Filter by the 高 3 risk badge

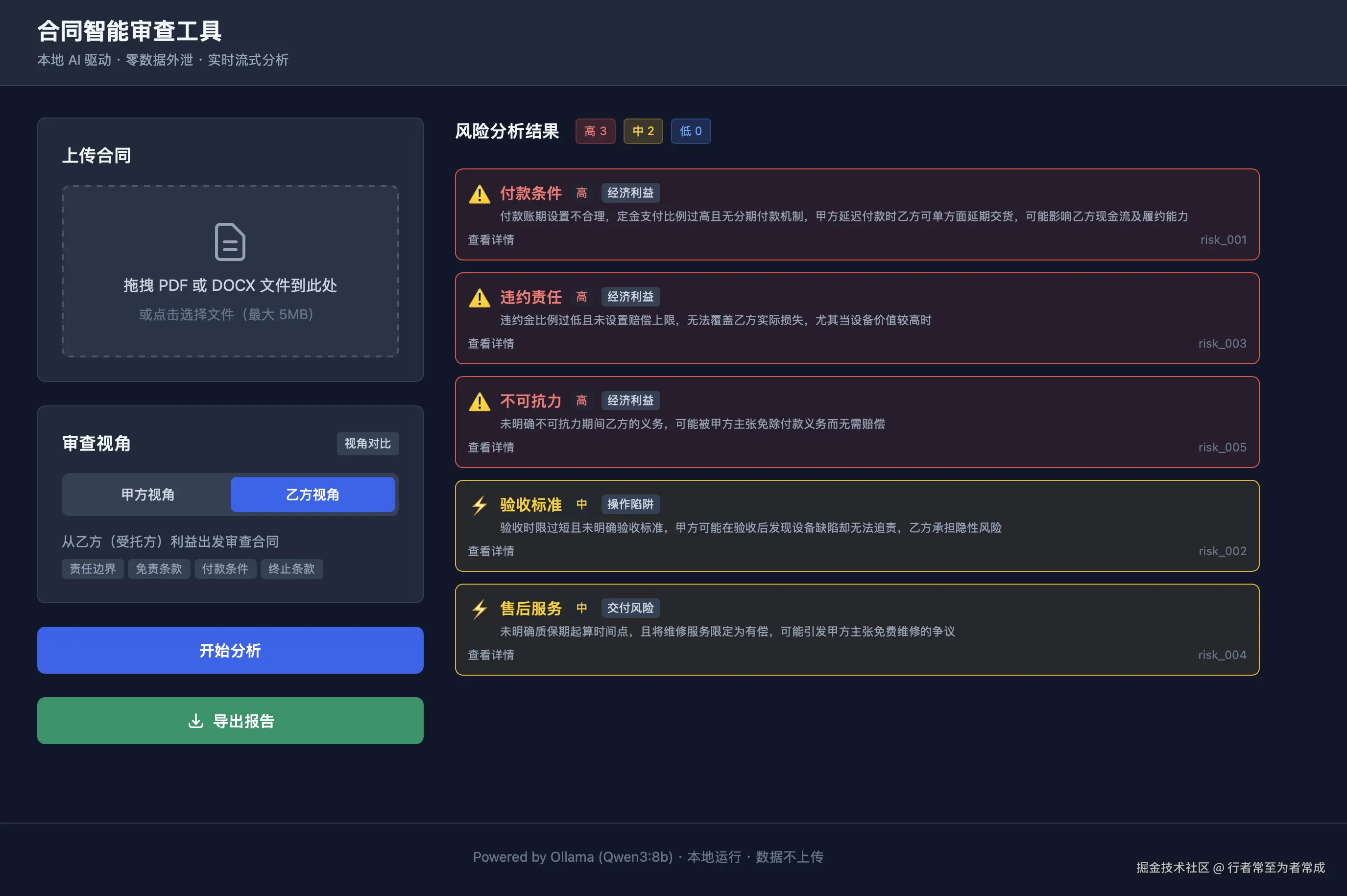pos(595,131)
